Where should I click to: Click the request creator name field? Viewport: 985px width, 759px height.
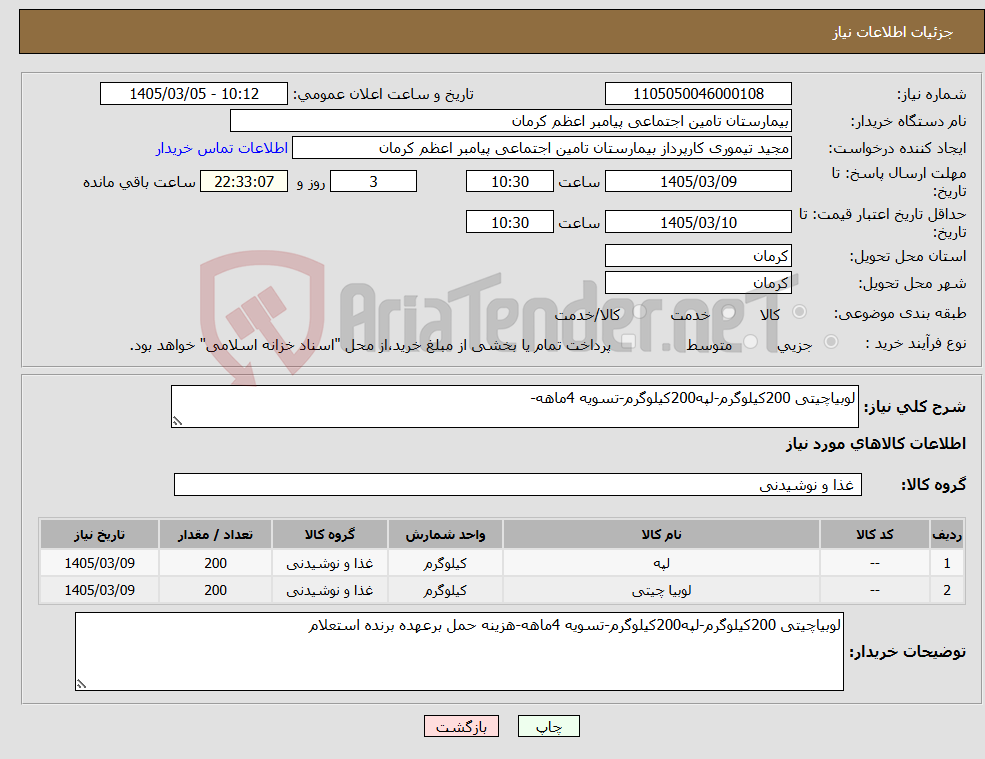pos(541,148)
